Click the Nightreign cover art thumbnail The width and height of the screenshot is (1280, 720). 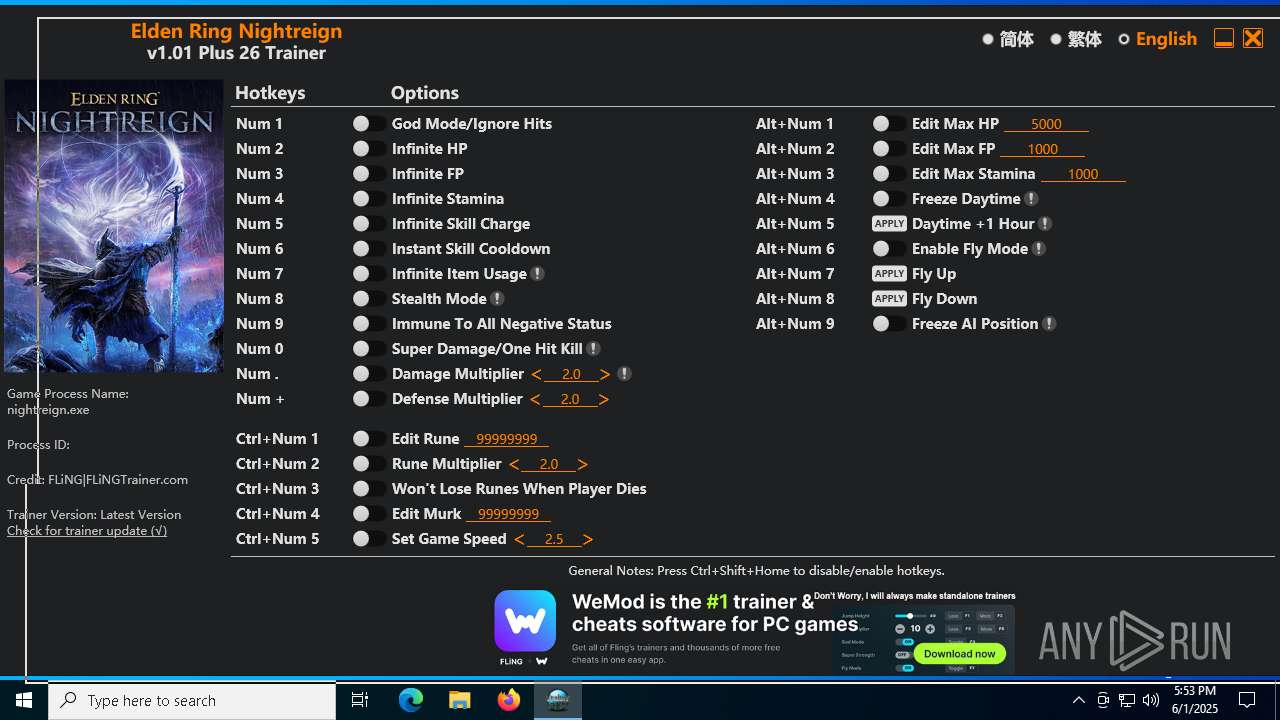tap(114, 226)
